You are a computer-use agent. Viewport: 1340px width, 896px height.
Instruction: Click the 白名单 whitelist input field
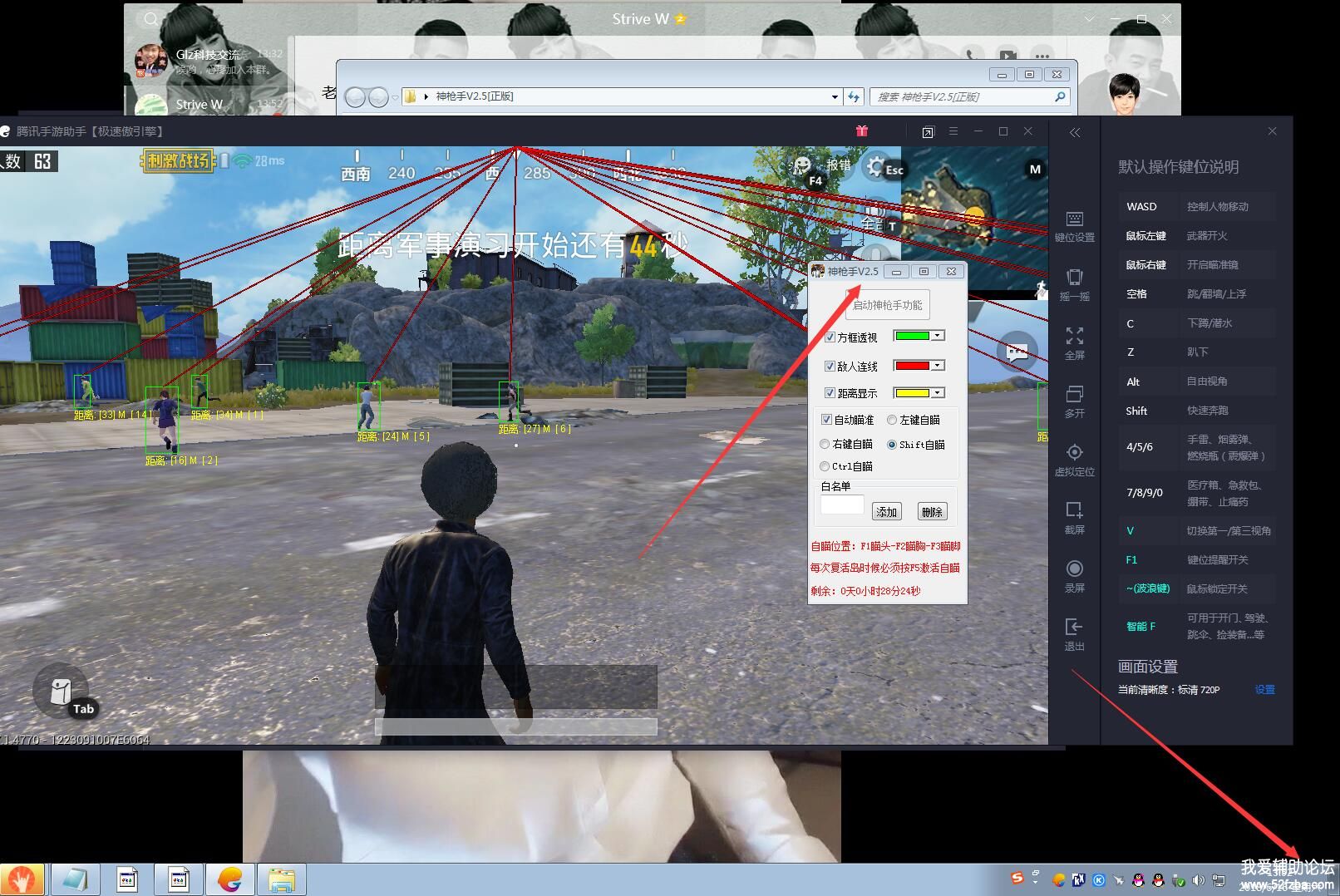pos(842,505)
